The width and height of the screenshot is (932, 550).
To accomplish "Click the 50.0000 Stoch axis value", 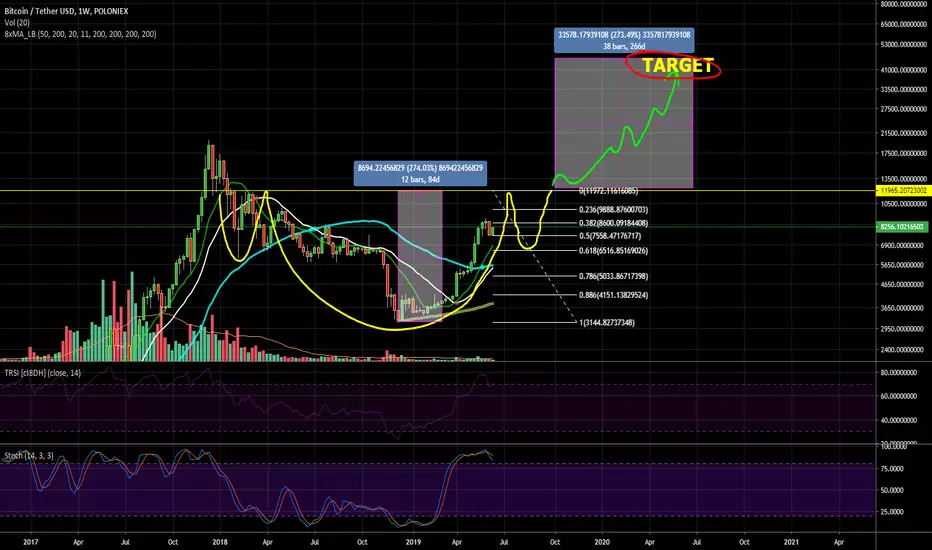I will coord(892,490).
